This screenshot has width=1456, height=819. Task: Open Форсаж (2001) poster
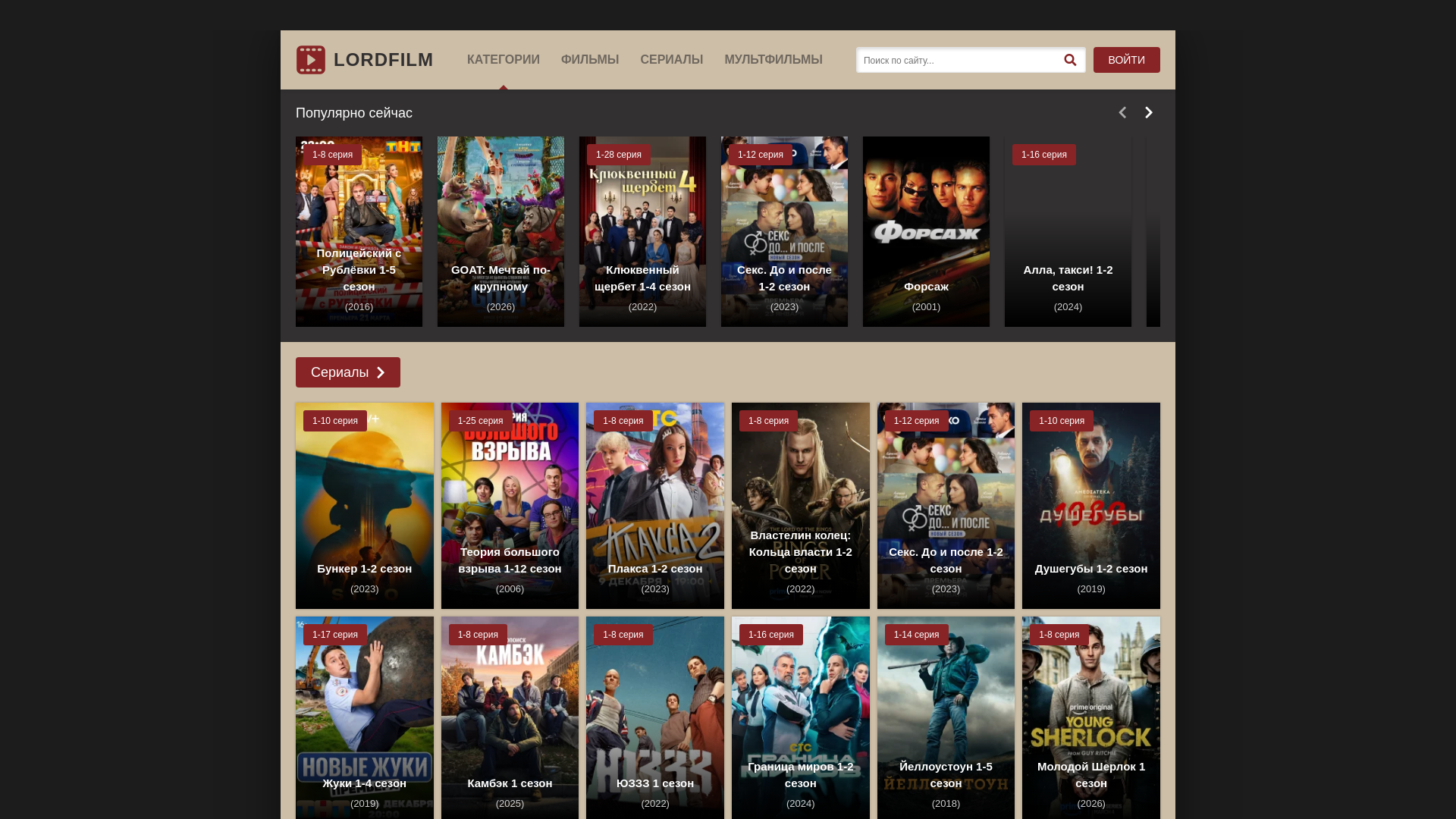tap(926, 231)
